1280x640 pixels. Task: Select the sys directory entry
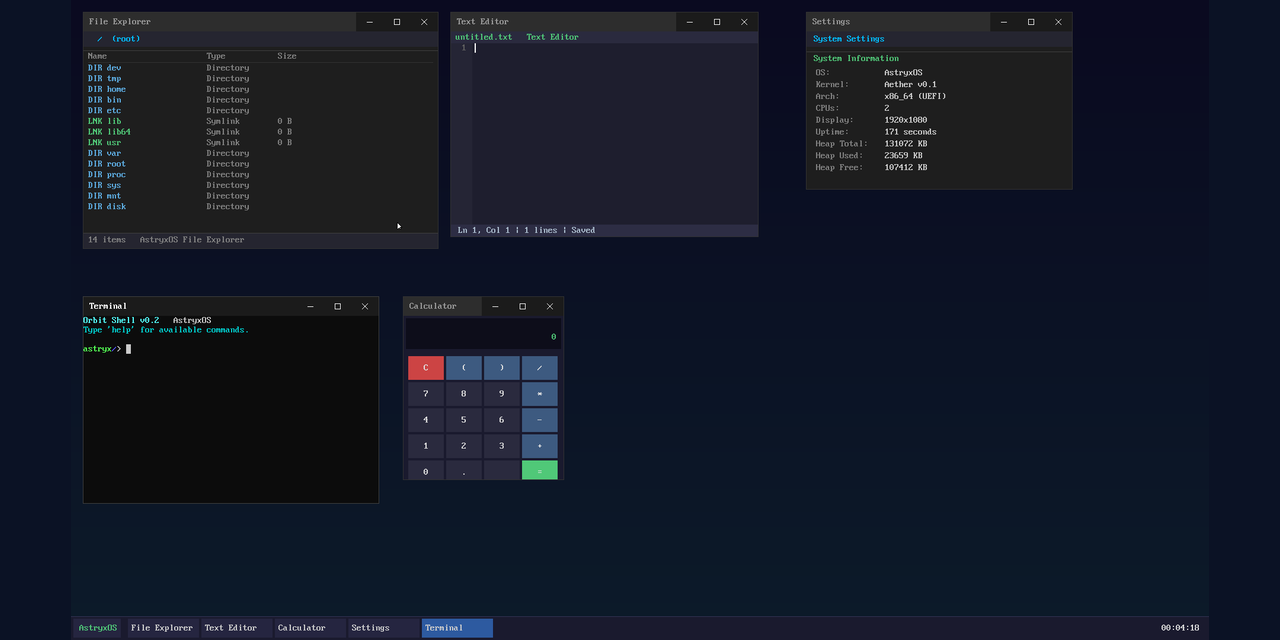pyautogui.click(x=260, y=185)
